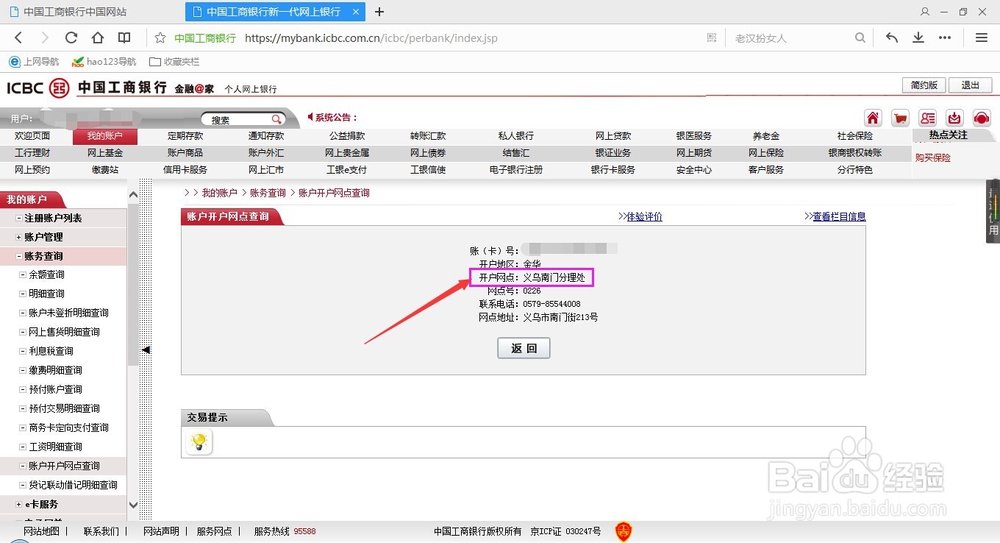Click the red house home icon
Image resolution: width=1000 pixels, height=543 pixels.
click(872, 118)
